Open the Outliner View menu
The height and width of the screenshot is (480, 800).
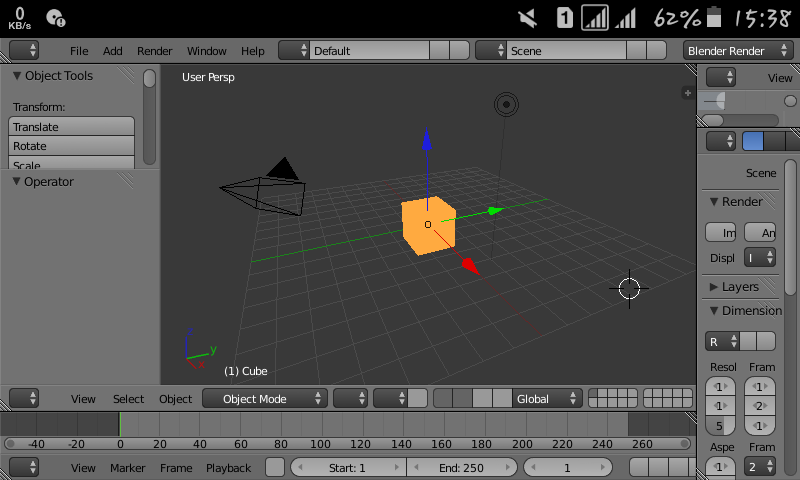click(780, 78)
